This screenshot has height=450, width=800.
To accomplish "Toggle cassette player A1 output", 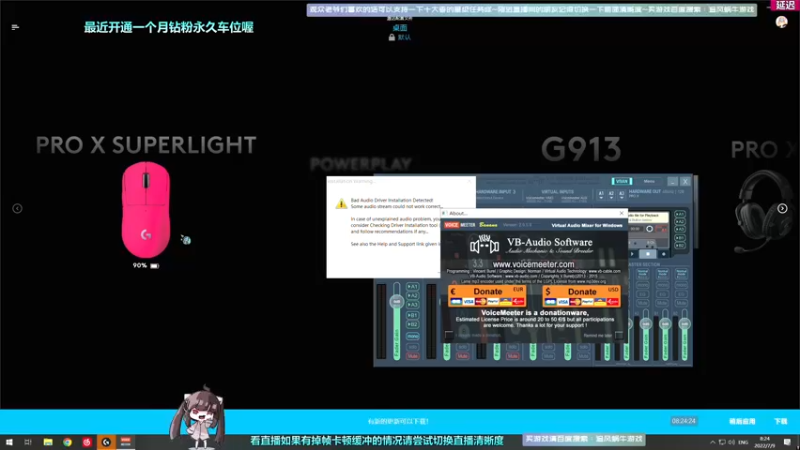I will [680, 214].
